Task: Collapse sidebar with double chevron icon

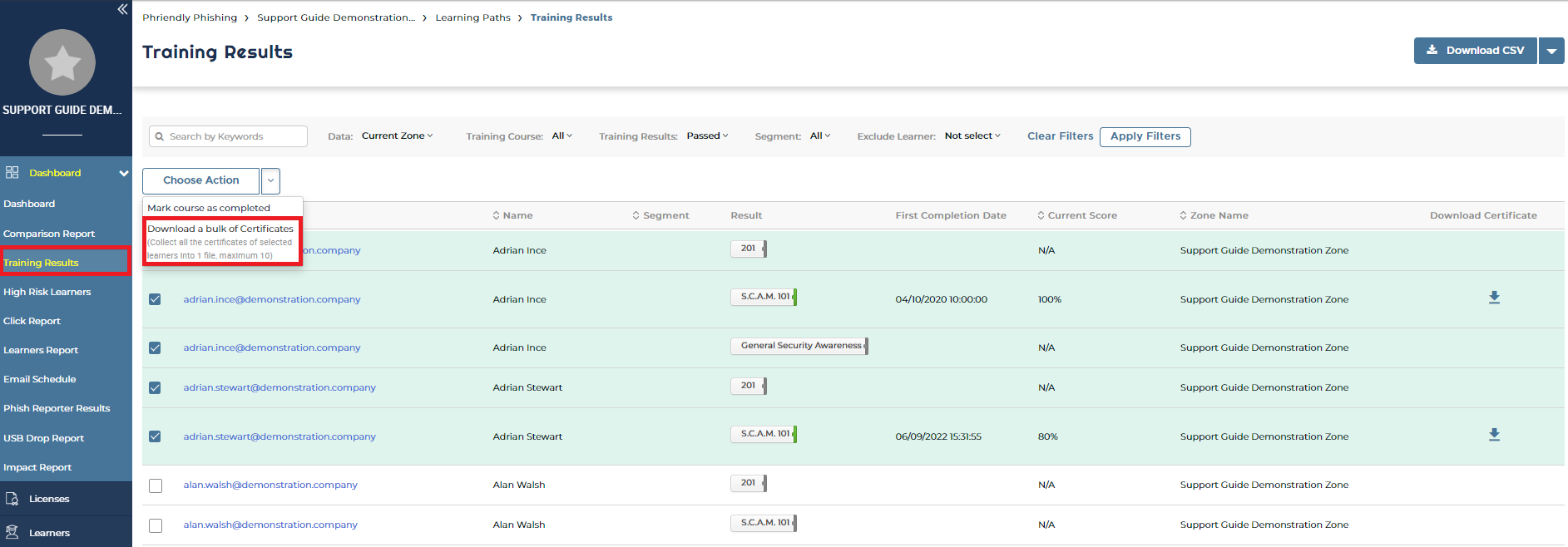Action: click(x=122, y=9)
